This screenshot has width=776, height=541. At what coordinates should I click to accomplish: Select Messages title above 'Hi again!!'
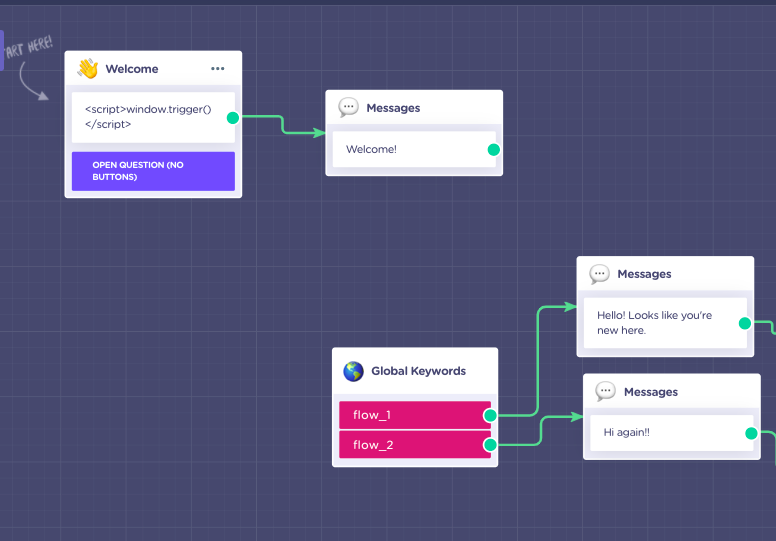(651, 392)
